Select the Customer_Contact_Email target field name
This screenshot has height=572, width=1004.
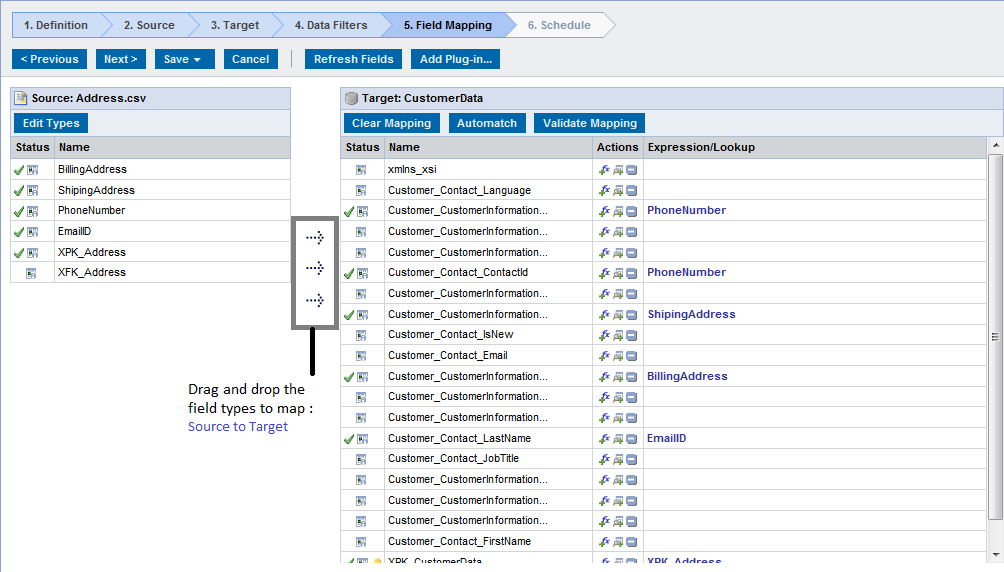[448, 355]
